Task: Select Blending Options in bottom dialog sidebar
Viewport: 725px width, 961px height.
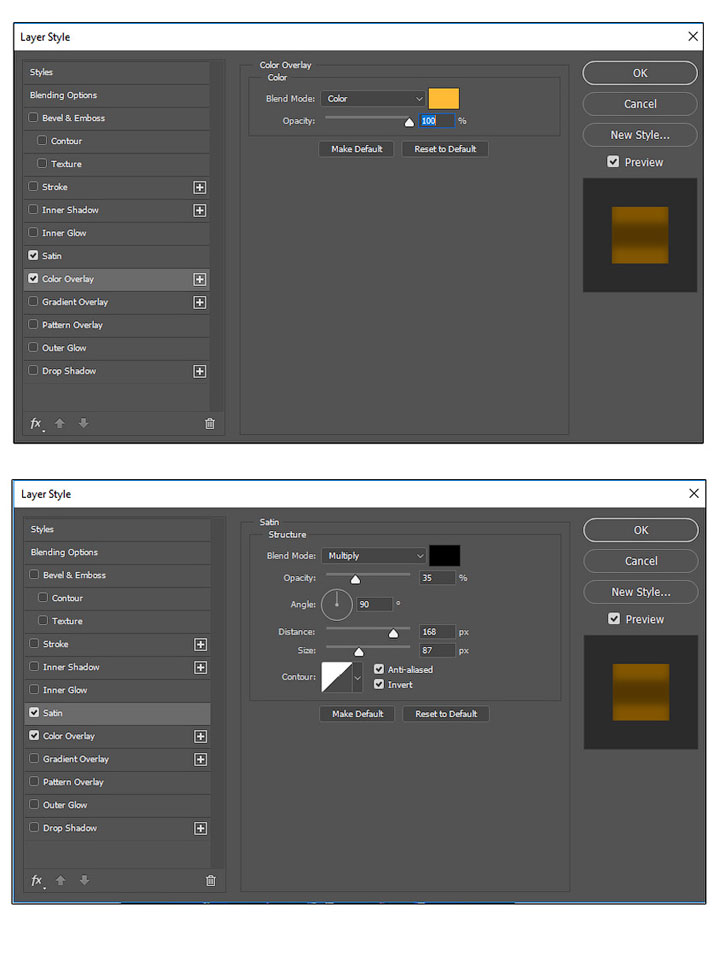Action: coord(118,553)
